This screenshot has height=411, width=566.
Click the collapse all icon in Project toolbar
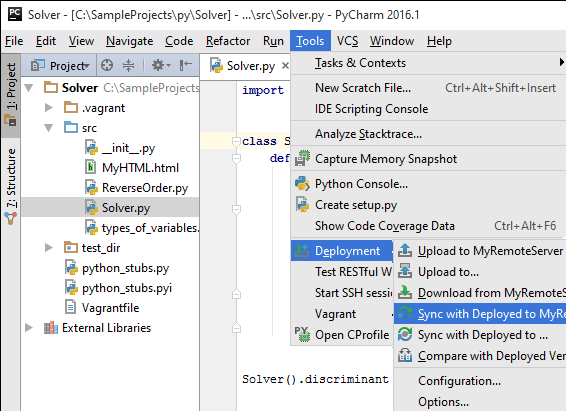(128, 65)
